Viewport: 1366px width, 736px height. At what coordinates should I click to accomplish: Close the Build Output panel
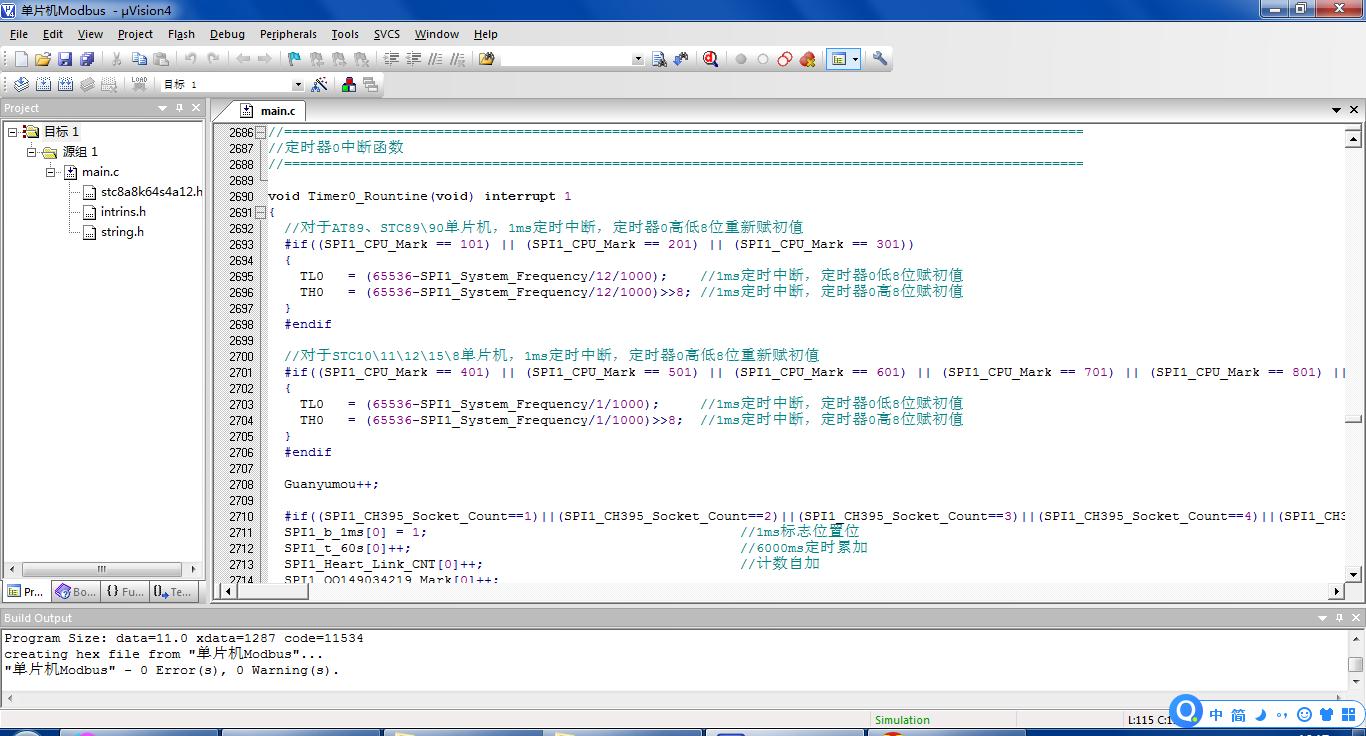click(1355, 618)
